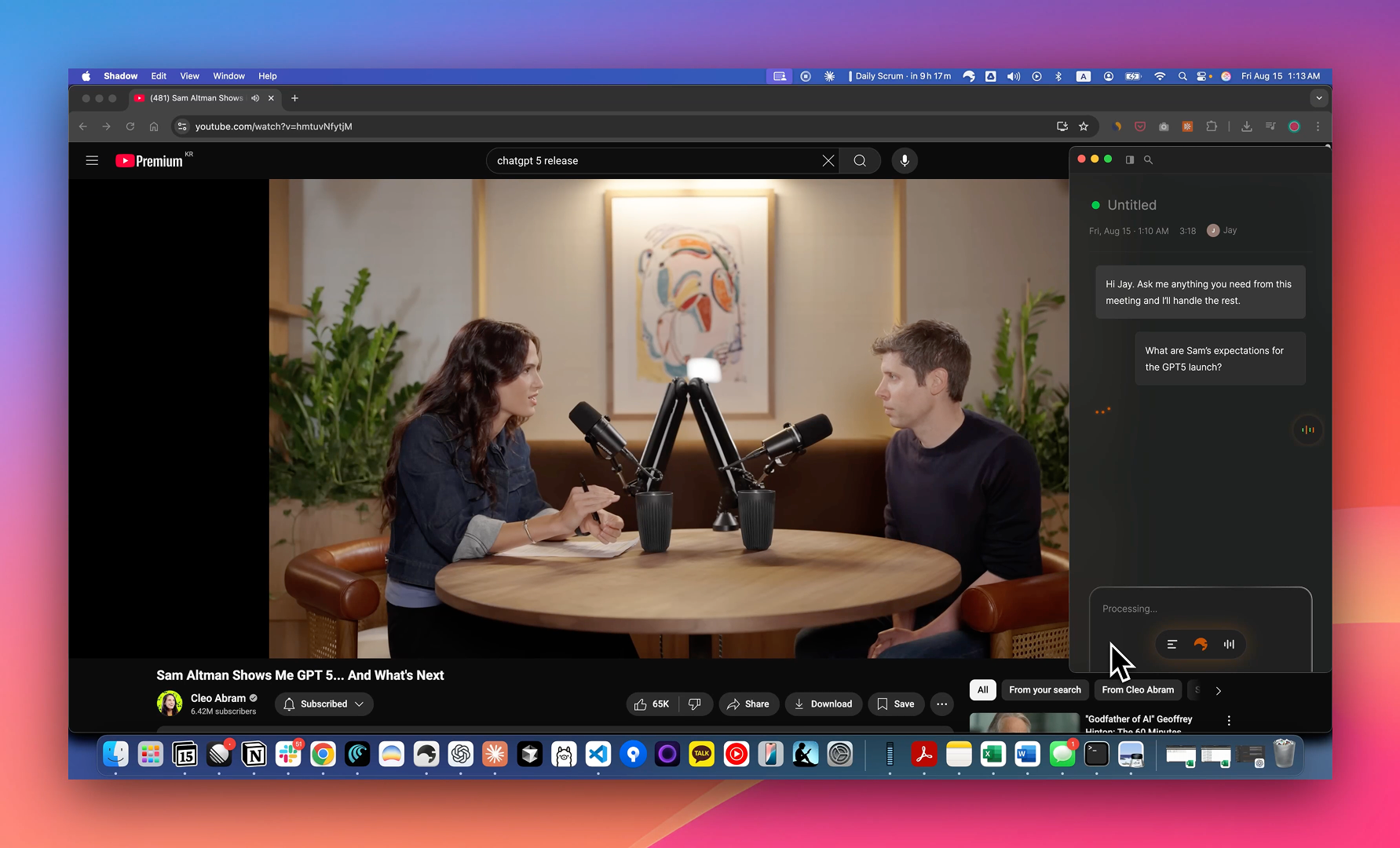Open the tab search dropdown arrow
Screen dimensions: 1400x848
(x=1319, y=98)
